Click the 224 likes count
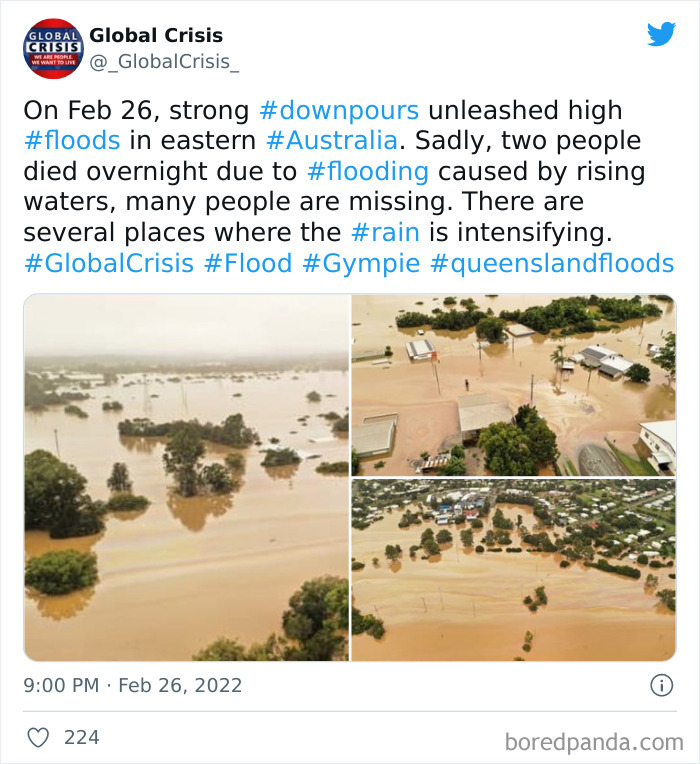Image resolution: width=700 pixels, height=764 pixels. [82, 738]
